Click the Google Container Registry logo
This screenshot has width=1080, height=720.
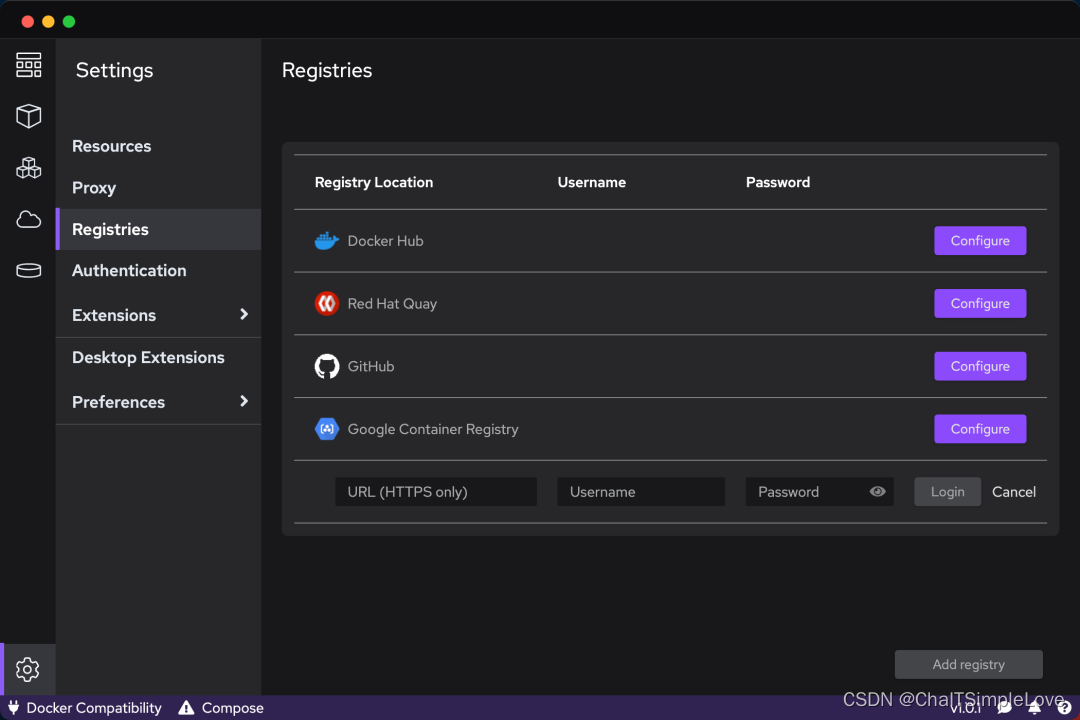click(326, 429)
